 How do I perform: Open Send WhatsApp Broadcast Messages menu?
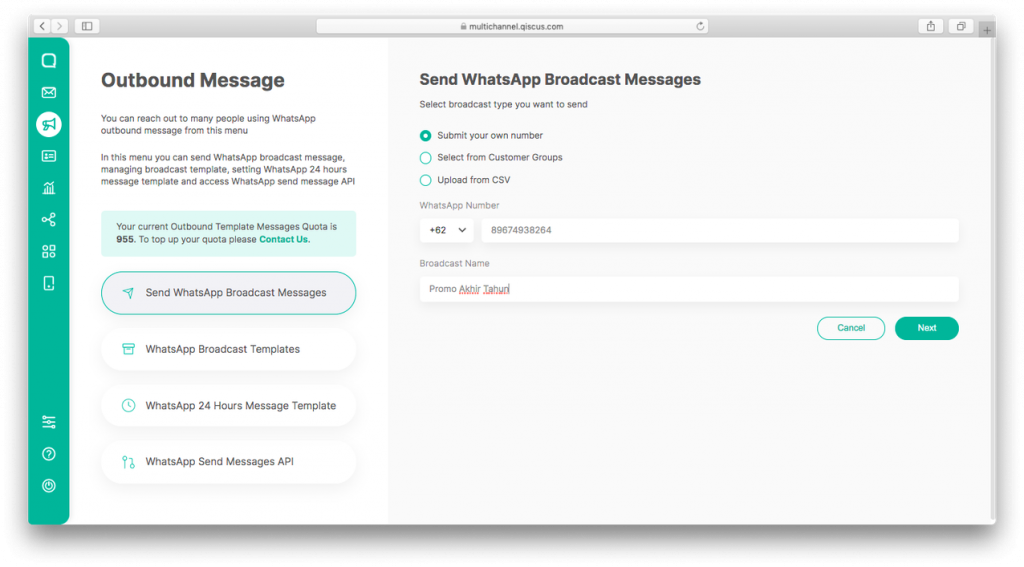pyautogui.click(x=229, y=293)
